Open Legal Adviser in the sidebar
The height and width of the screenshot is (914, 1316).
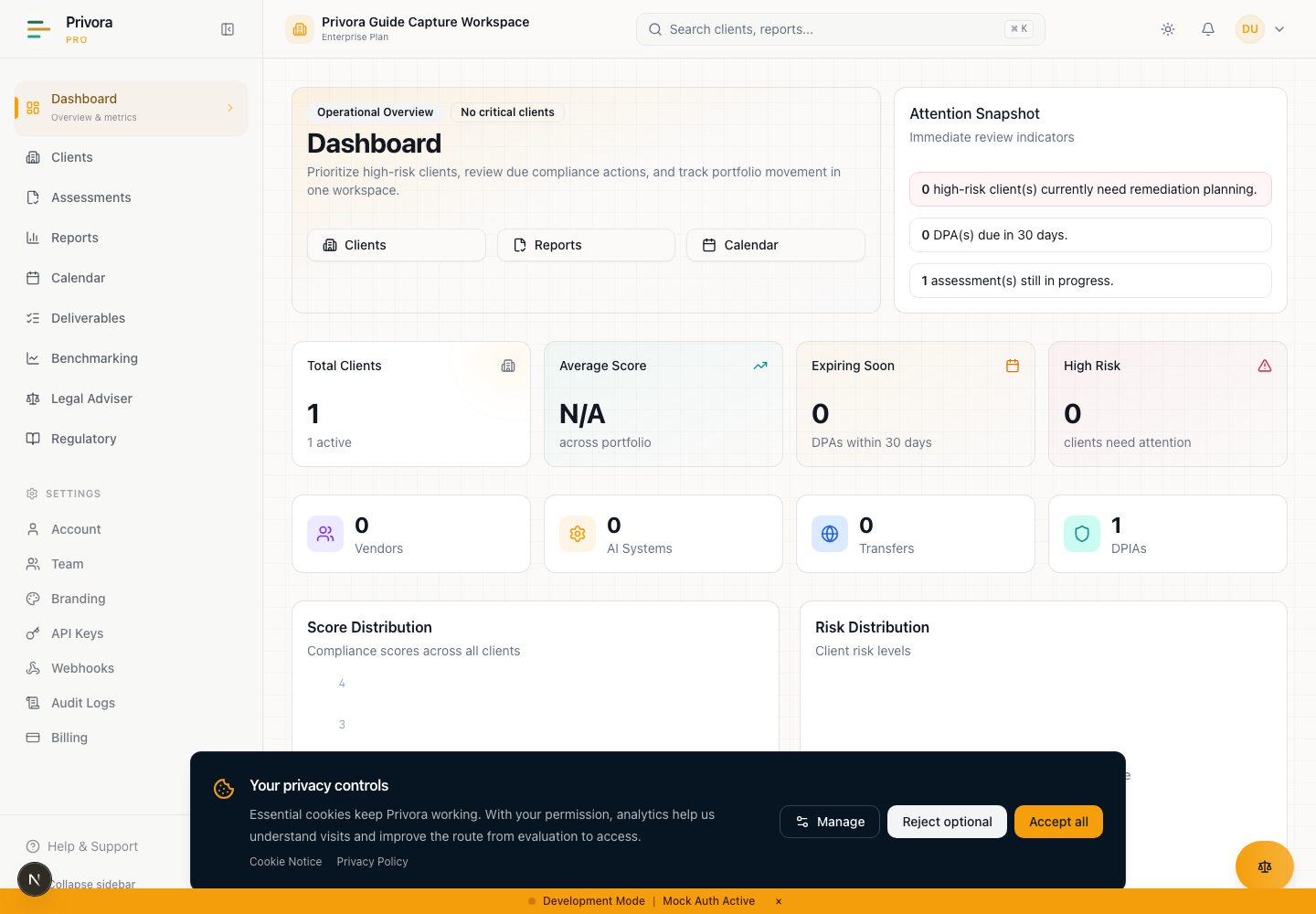(x=132, y=399)
